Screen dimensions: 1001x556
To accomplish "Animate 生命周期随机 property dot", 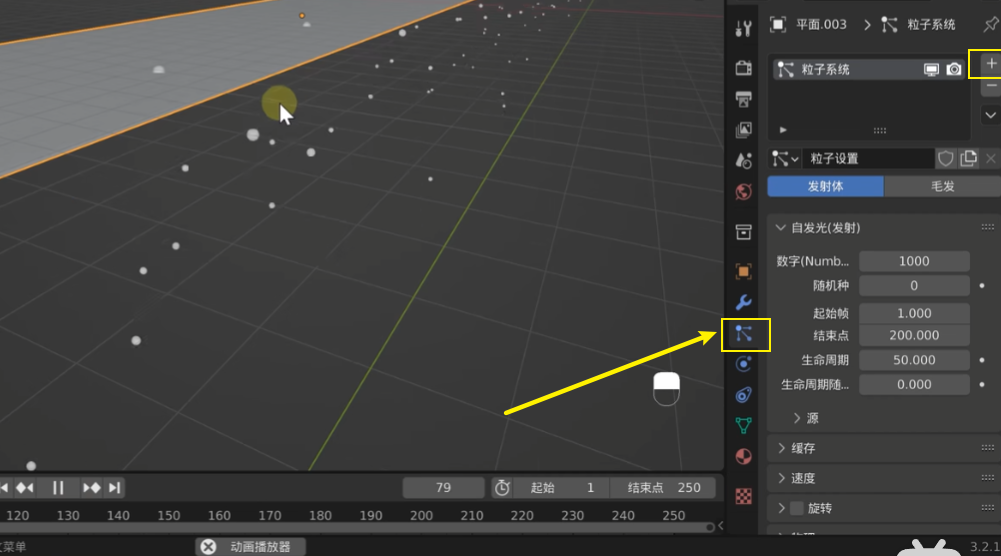I will [x=982, y=384].
